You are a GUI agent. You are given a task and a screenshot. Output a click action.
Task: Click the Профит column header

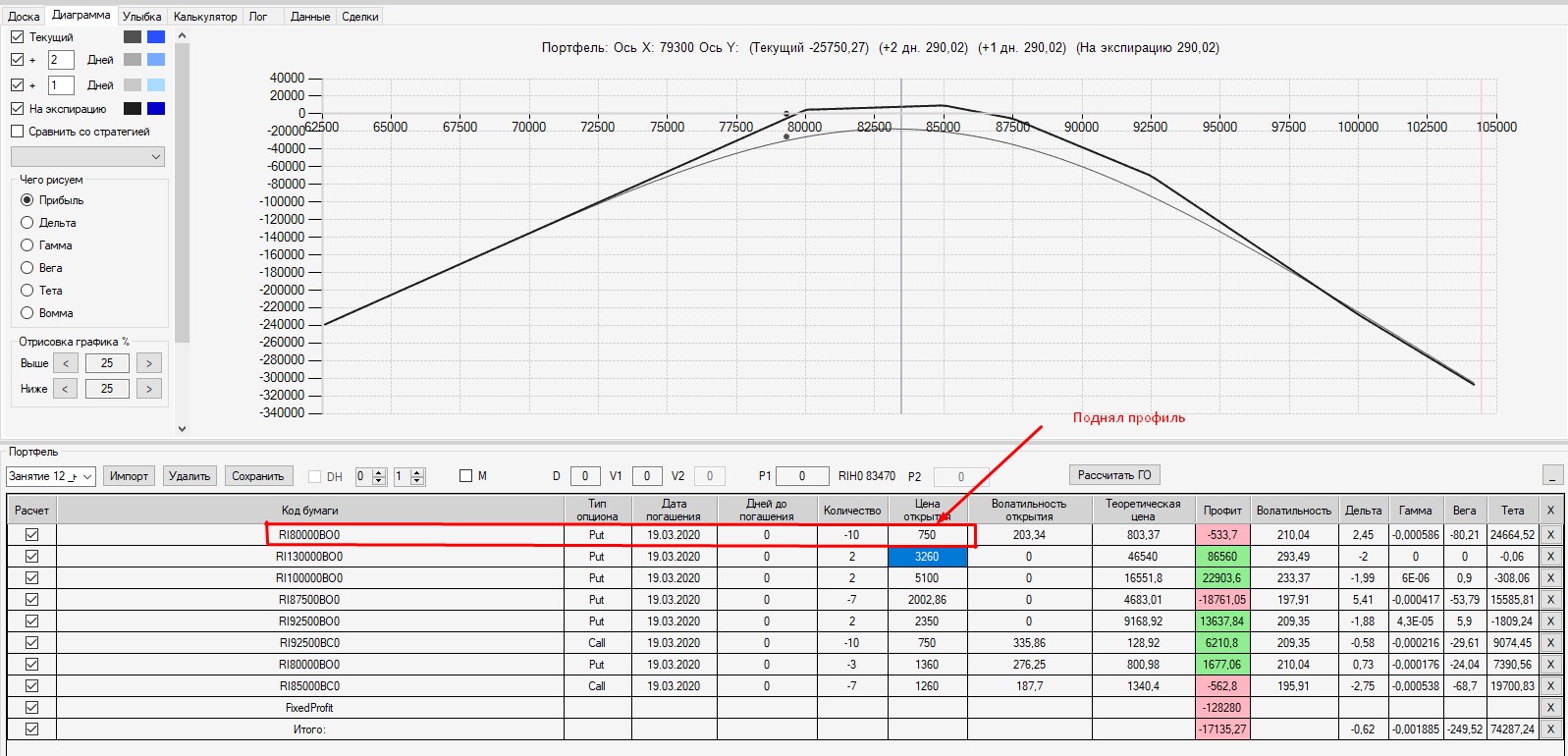click(1222, 511)
